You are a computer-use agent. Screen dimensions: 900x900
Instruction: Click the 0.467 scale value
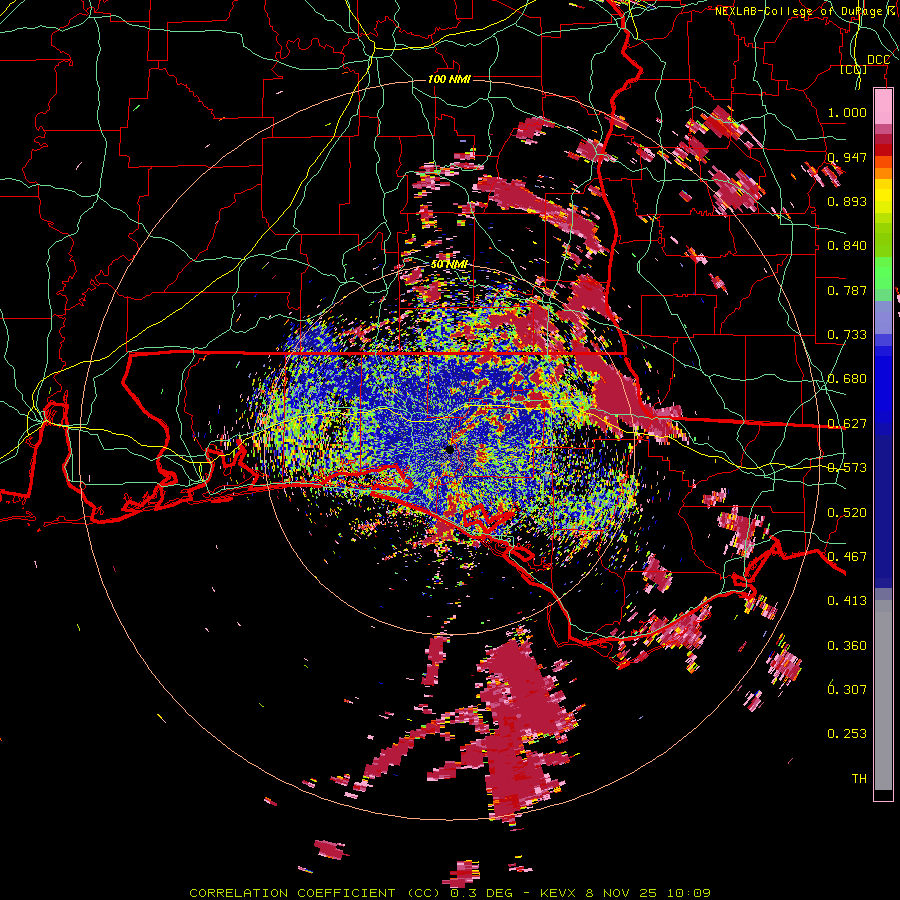(847, 556)
